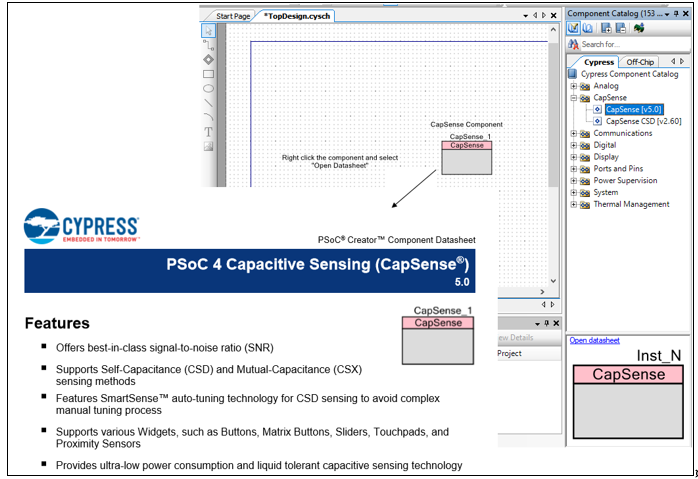
Task: Click the CapSense component preview image
Action: point(628,402)
